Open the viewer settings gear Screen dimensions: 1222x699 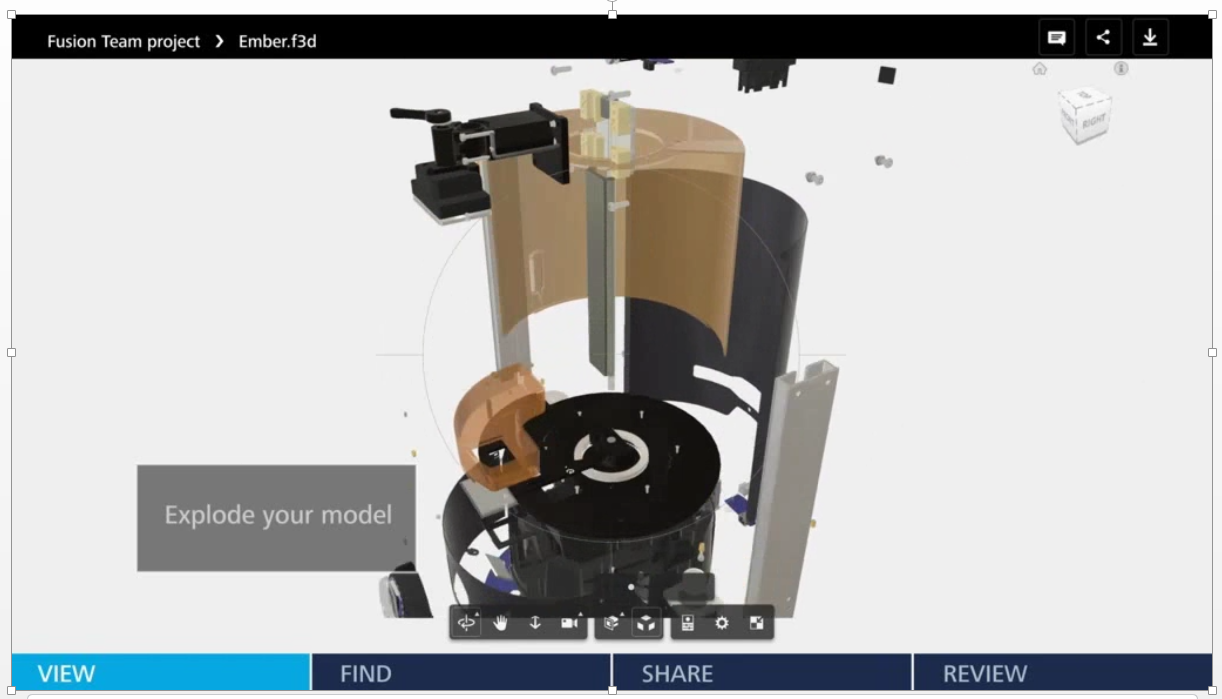tap(723, 622)
